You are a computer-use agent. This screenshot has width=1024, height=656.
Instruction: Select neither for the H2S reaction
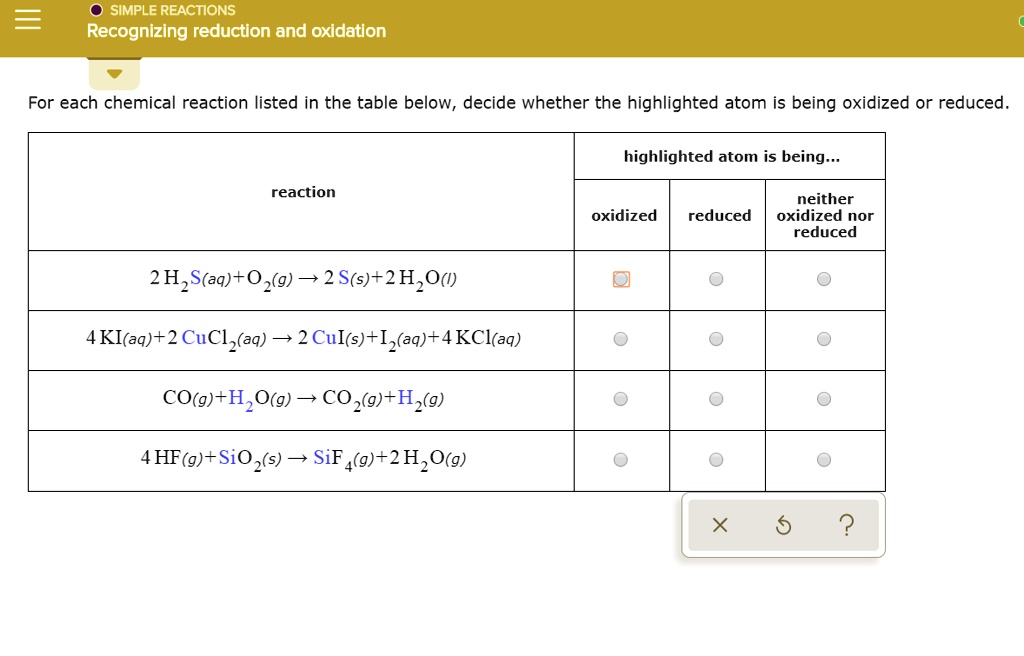pos(823,280)
